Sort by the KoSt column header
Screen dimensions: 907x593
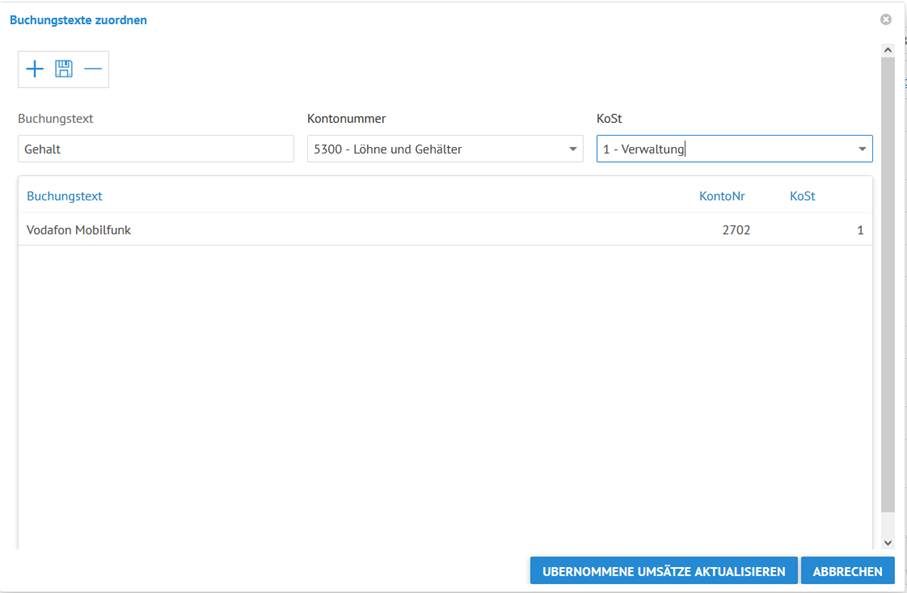point(802,196)
